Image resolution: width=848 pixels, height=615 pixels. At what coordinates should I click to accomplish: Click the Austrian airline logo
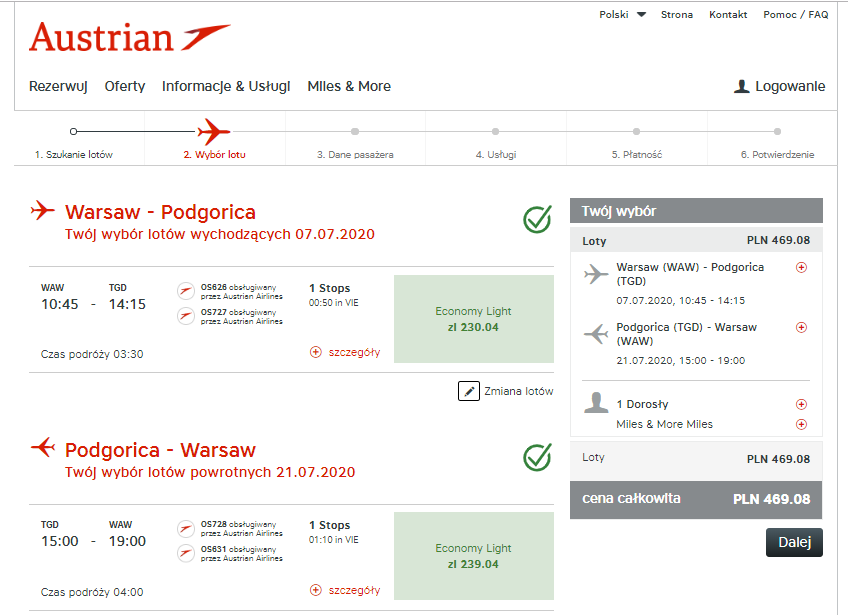click(x=130, y=37)
